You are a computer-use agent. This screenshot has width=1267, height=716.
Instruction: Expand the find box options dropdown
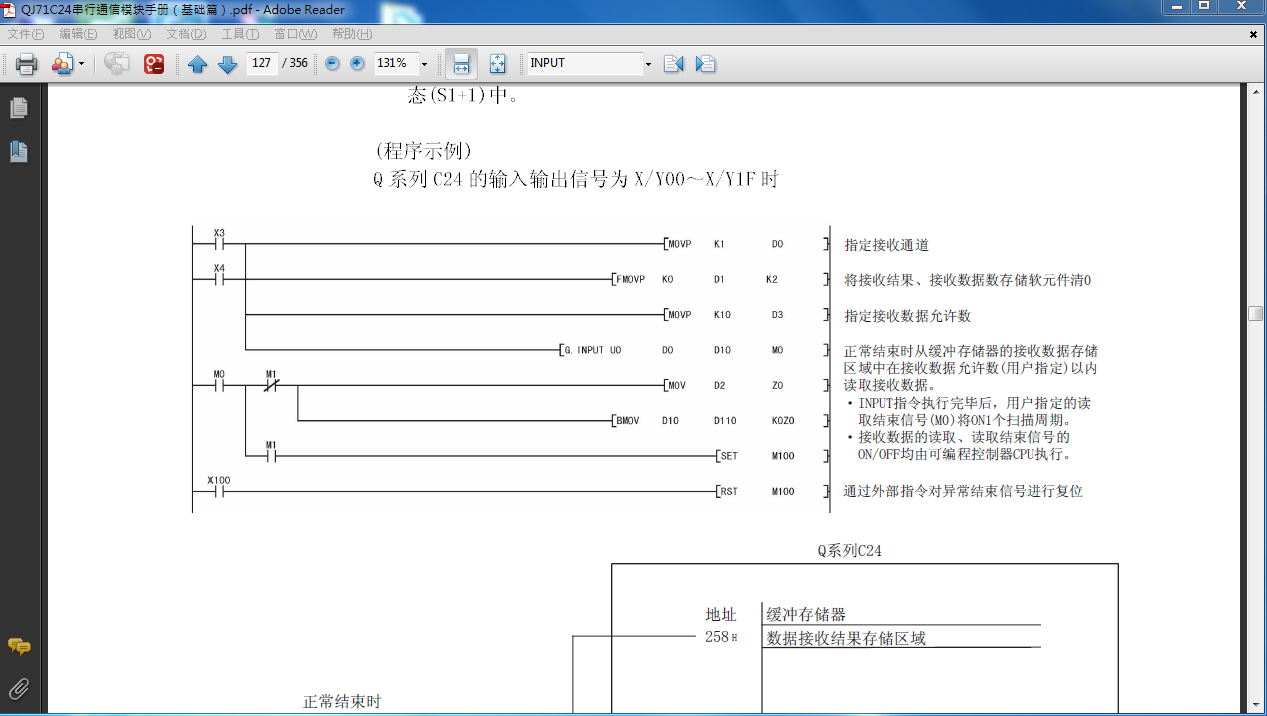[648, 64]
